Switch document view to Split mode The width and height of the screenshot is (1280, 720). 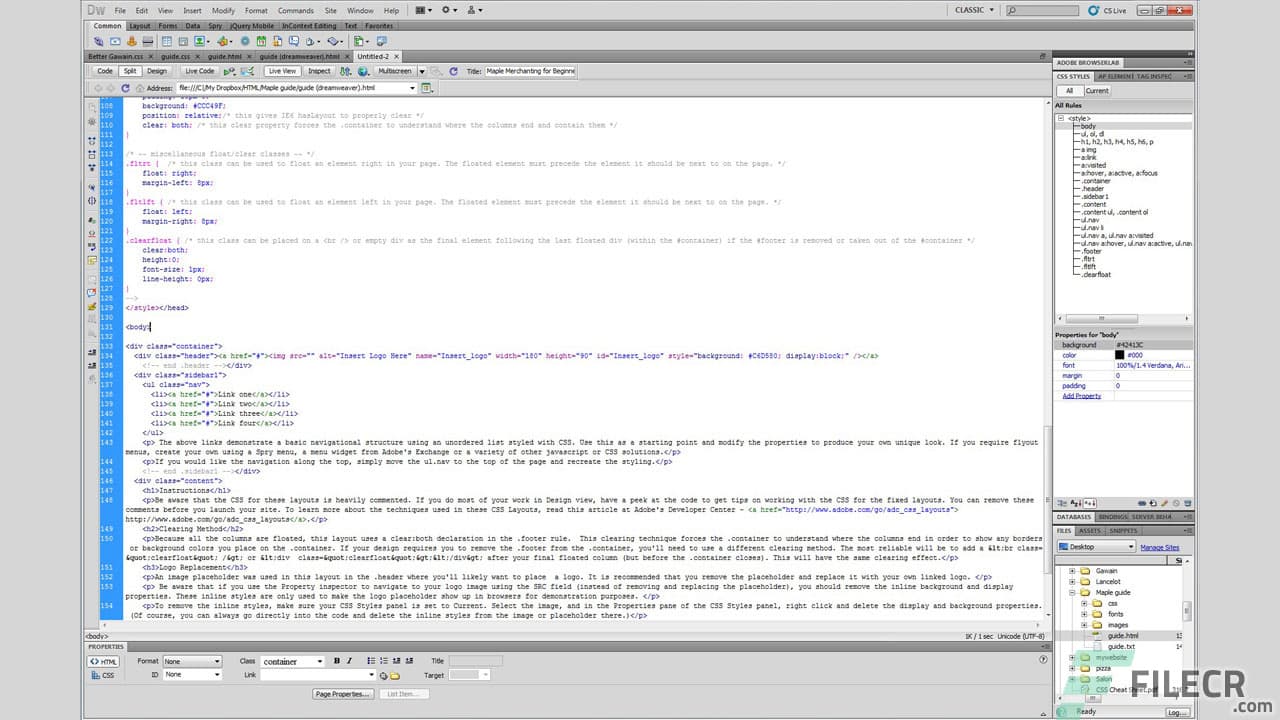click(x=131, y=71)
